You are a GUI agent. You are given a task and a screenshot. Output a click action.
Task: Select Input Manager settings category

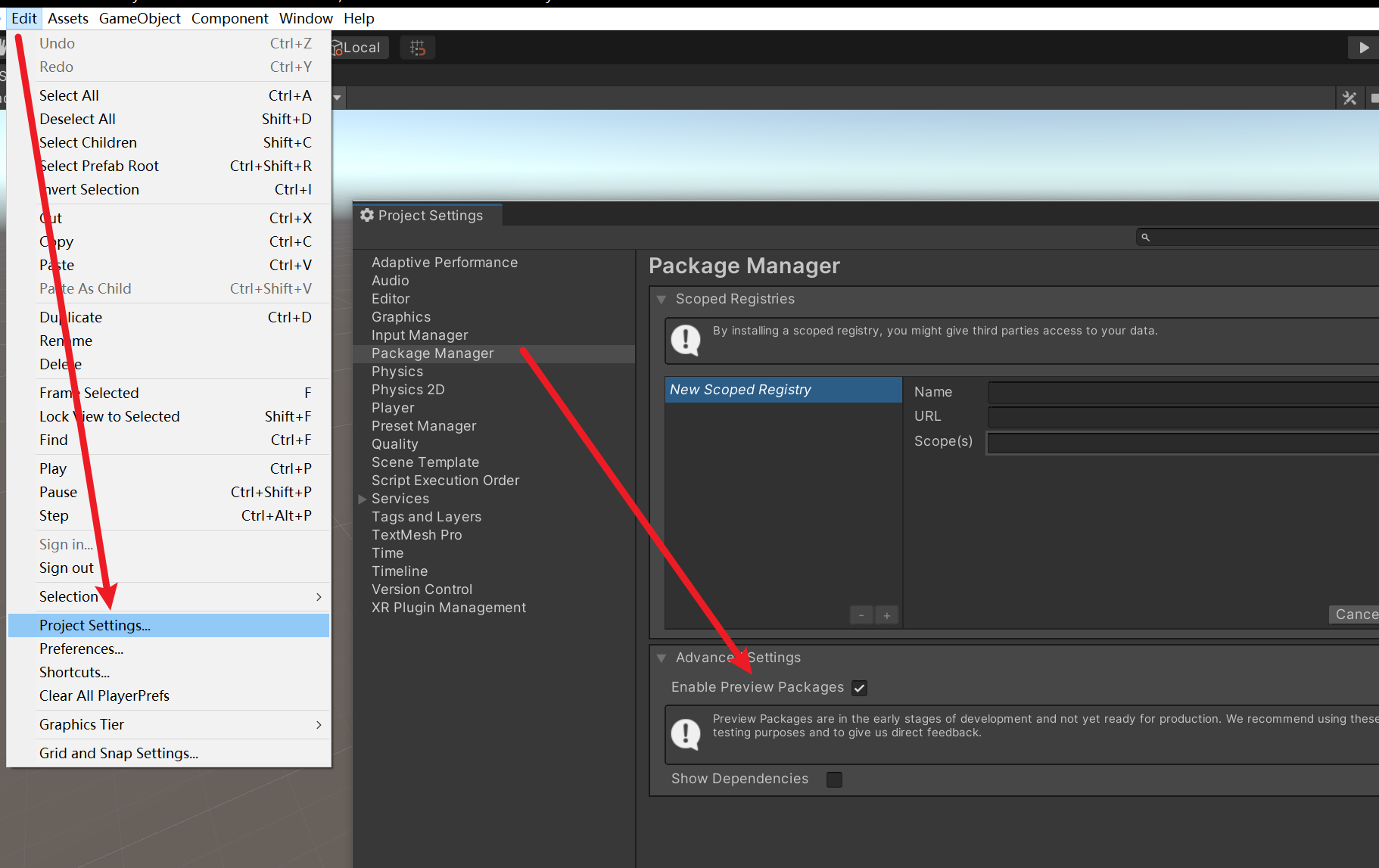point(494,335)
